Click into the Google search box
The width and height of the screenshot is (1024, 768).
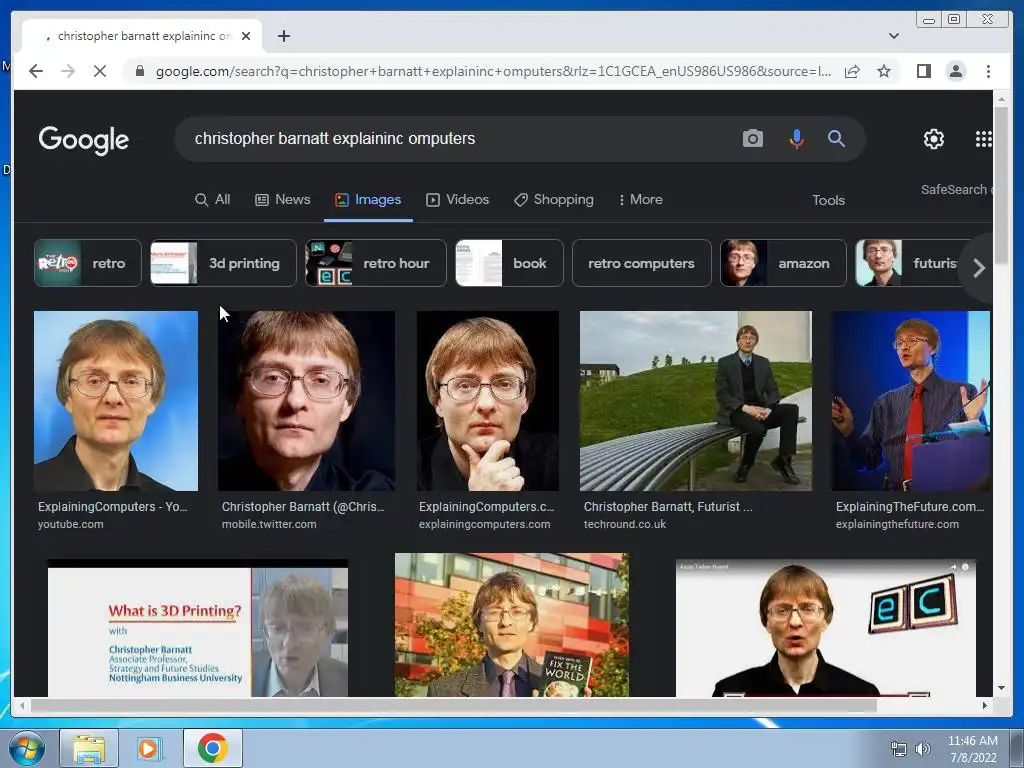tap(457, 138)
